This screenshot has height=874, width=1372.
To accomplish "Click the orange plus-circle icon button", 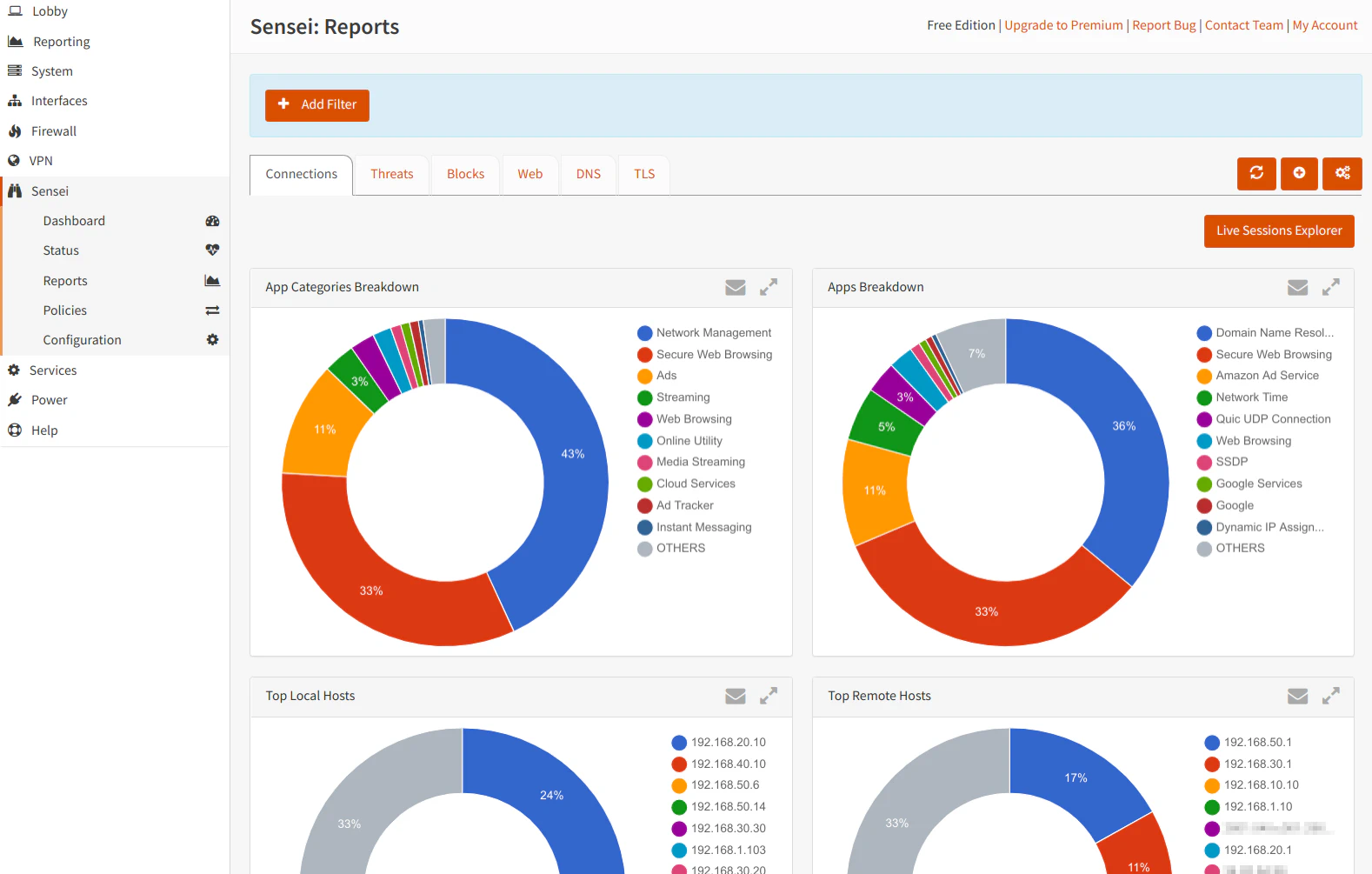I will 1299,173.
